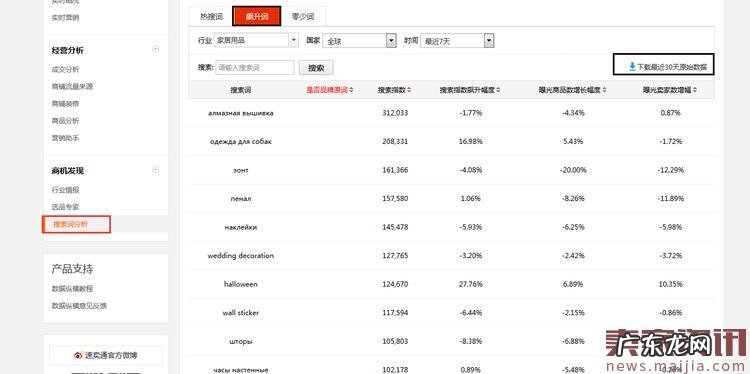
Task: Click search index value 117,594
Action: [395, 312]
